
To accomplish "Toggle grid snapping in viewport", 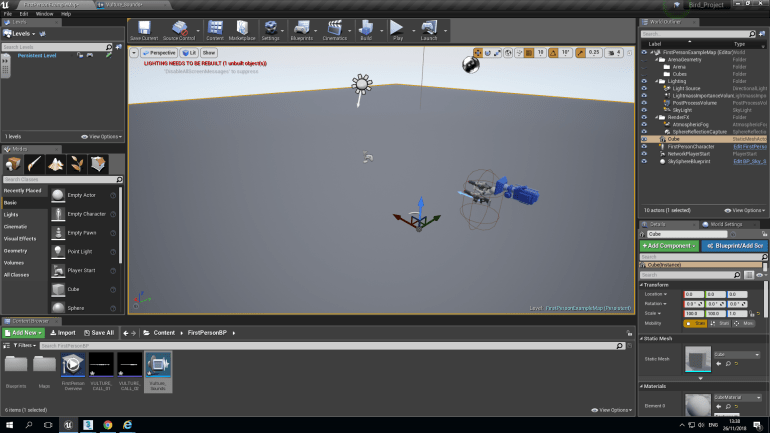I will click(x=529, y=53).
